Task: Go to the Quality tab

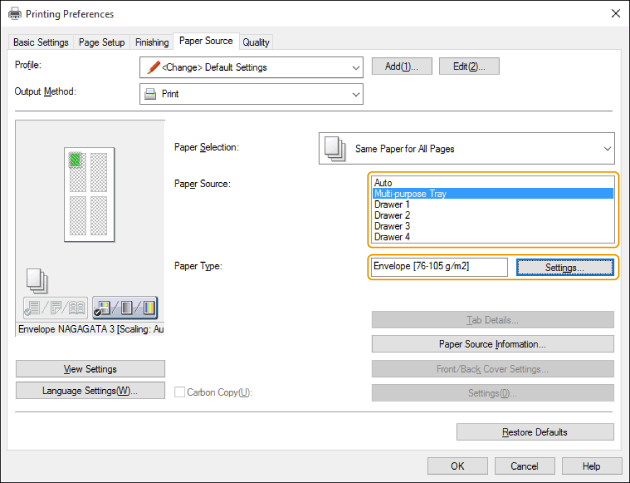Action: coord(256,42)
